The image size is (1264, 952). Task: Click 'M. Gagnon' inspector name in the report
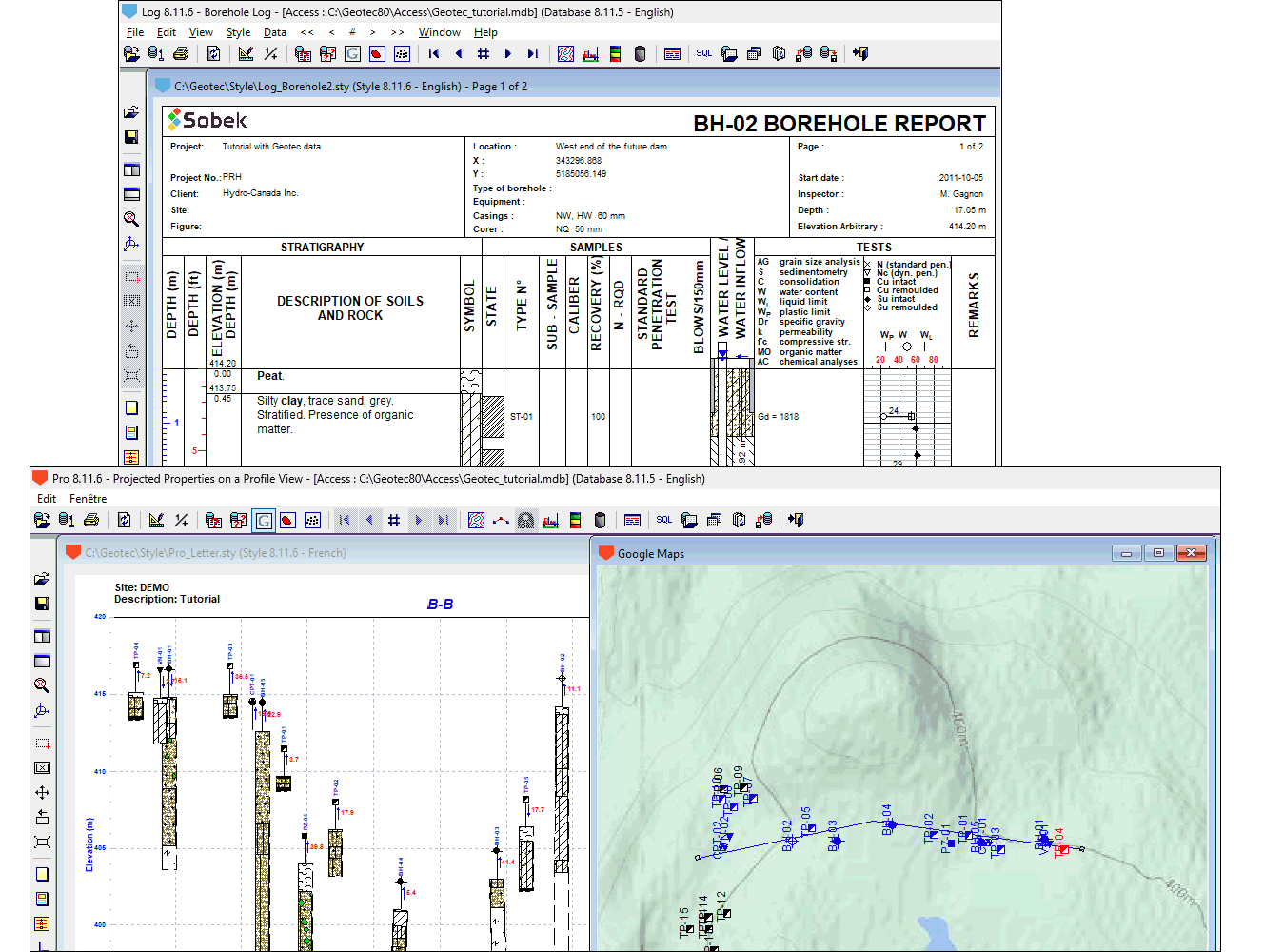(x=961, y=194)
